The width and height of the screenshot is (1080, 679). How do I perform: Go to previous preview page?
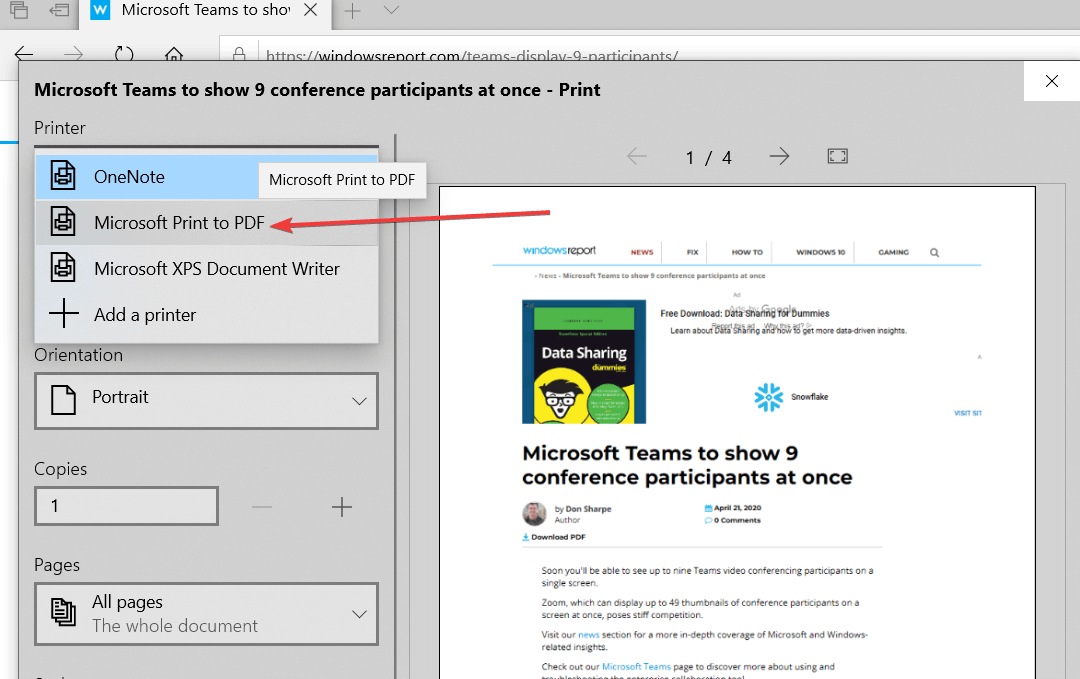[637, 156]
